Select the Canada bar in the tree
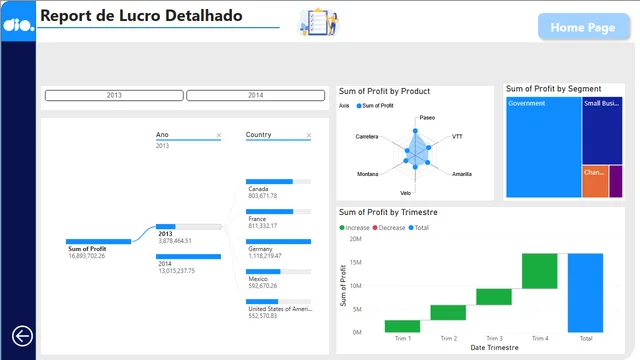640x360 pixels. coord(278,182)
